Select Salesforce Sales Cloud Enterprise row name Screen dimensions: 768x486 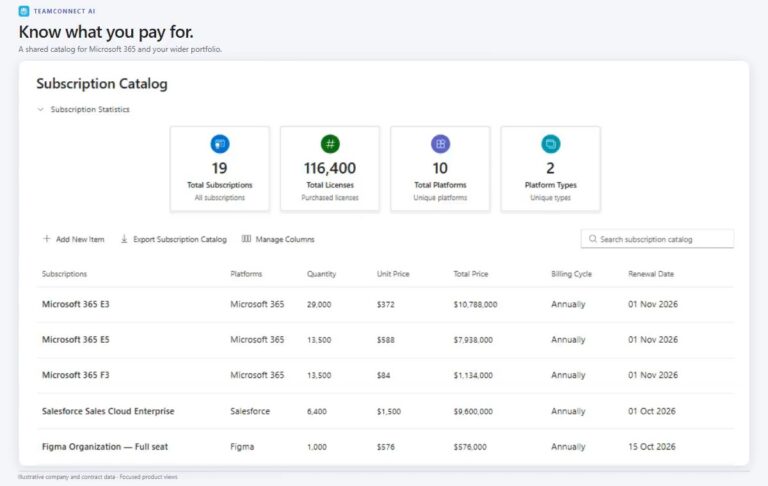coord(108,411)
